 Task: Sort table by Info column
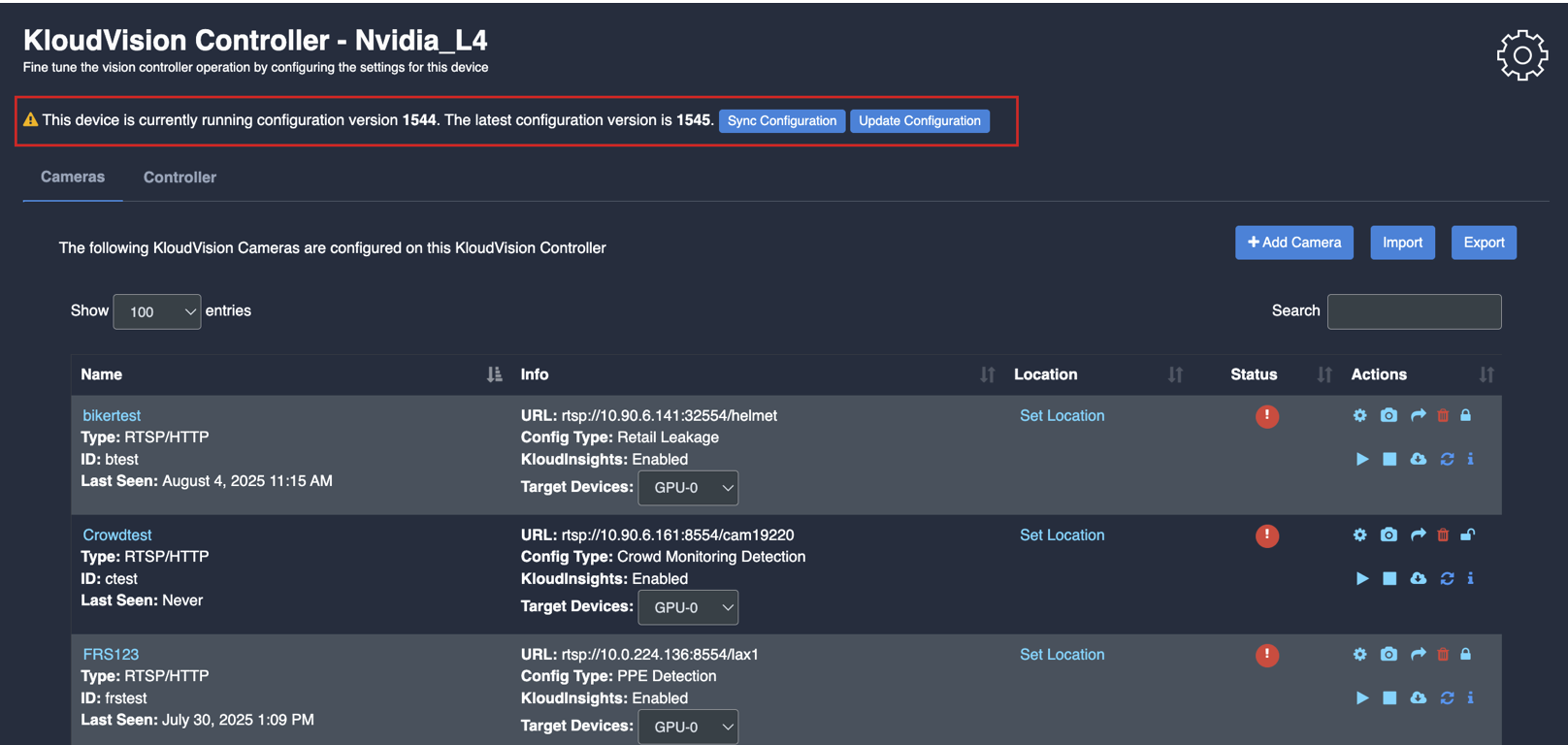tap(987, 374)
